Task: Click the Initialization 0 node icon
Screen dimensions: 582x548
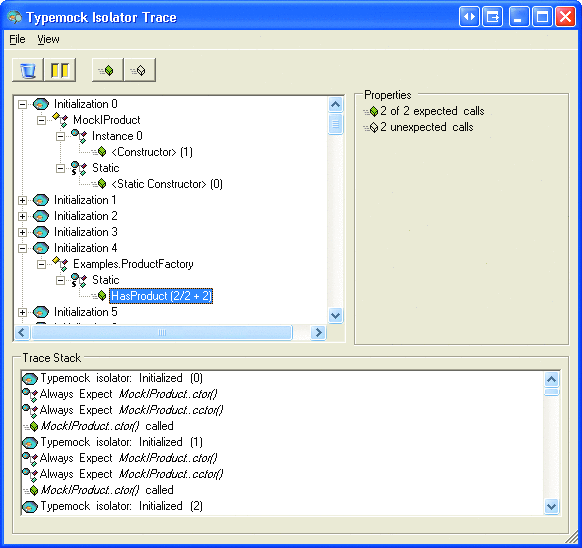Action: click(41, 104)
